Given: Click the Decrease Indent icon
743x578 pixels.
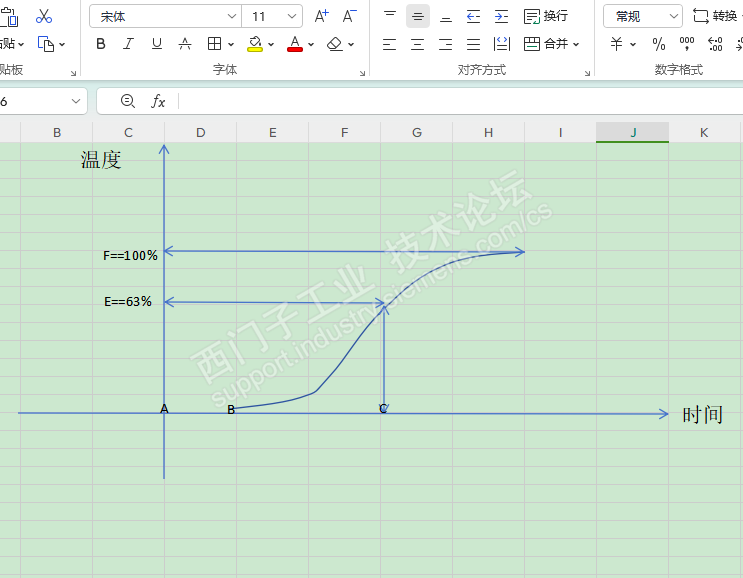Looking at the screenshot, I should [x=473, y=17].
